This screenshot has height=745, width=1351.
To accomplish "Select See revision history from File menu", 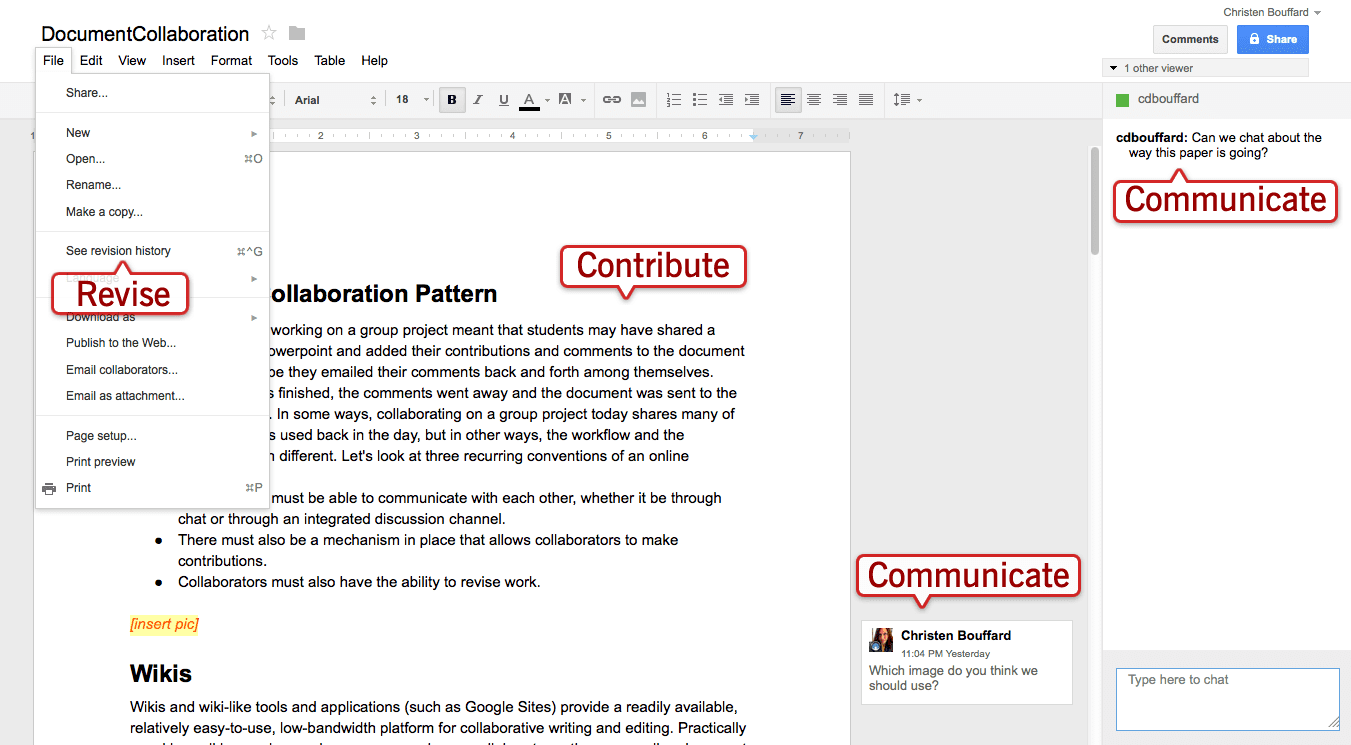I will [x=118, y=250].
